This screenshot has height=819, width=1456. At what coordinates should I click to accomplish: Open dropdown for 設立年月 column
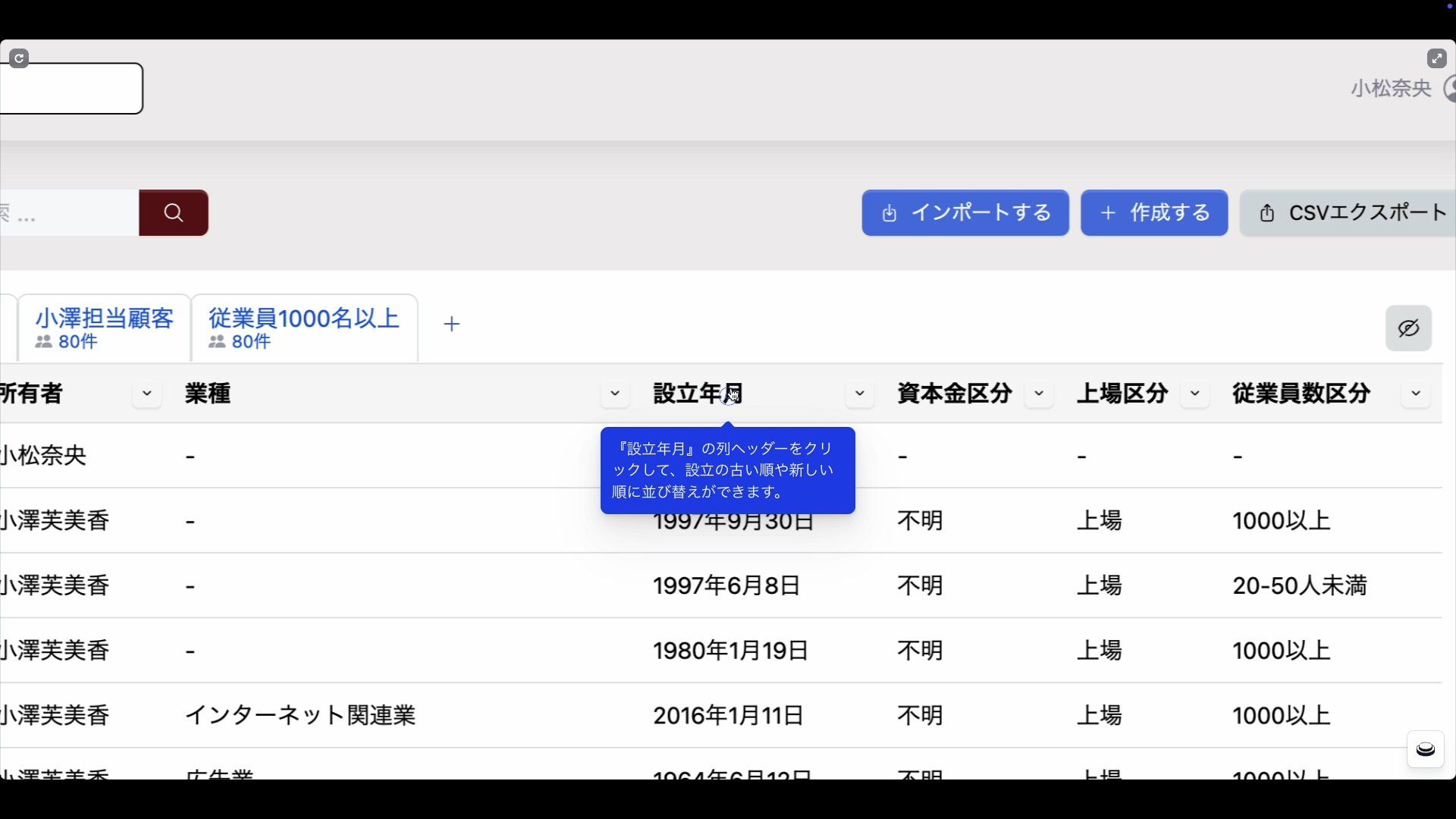point(860,394)
